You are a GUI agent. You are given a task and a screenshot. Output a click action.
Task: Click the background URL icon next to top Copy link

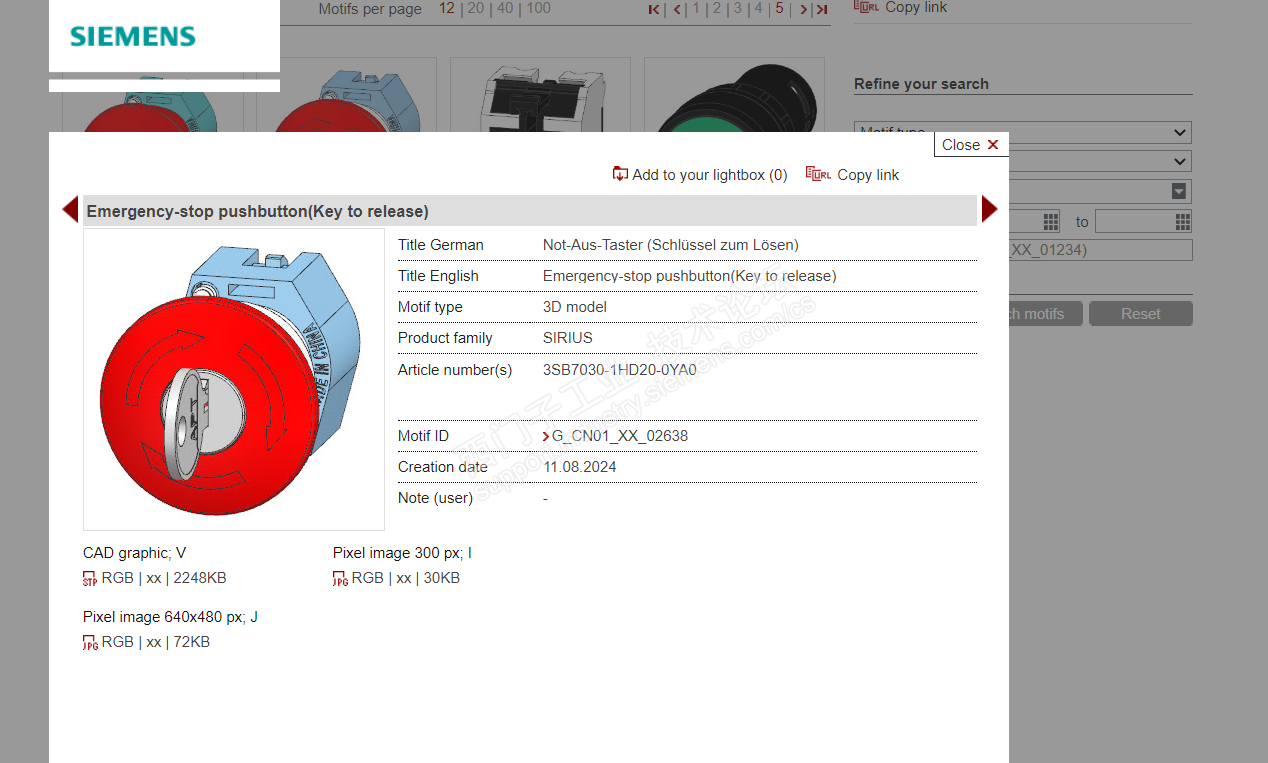(x=866, y=6)
